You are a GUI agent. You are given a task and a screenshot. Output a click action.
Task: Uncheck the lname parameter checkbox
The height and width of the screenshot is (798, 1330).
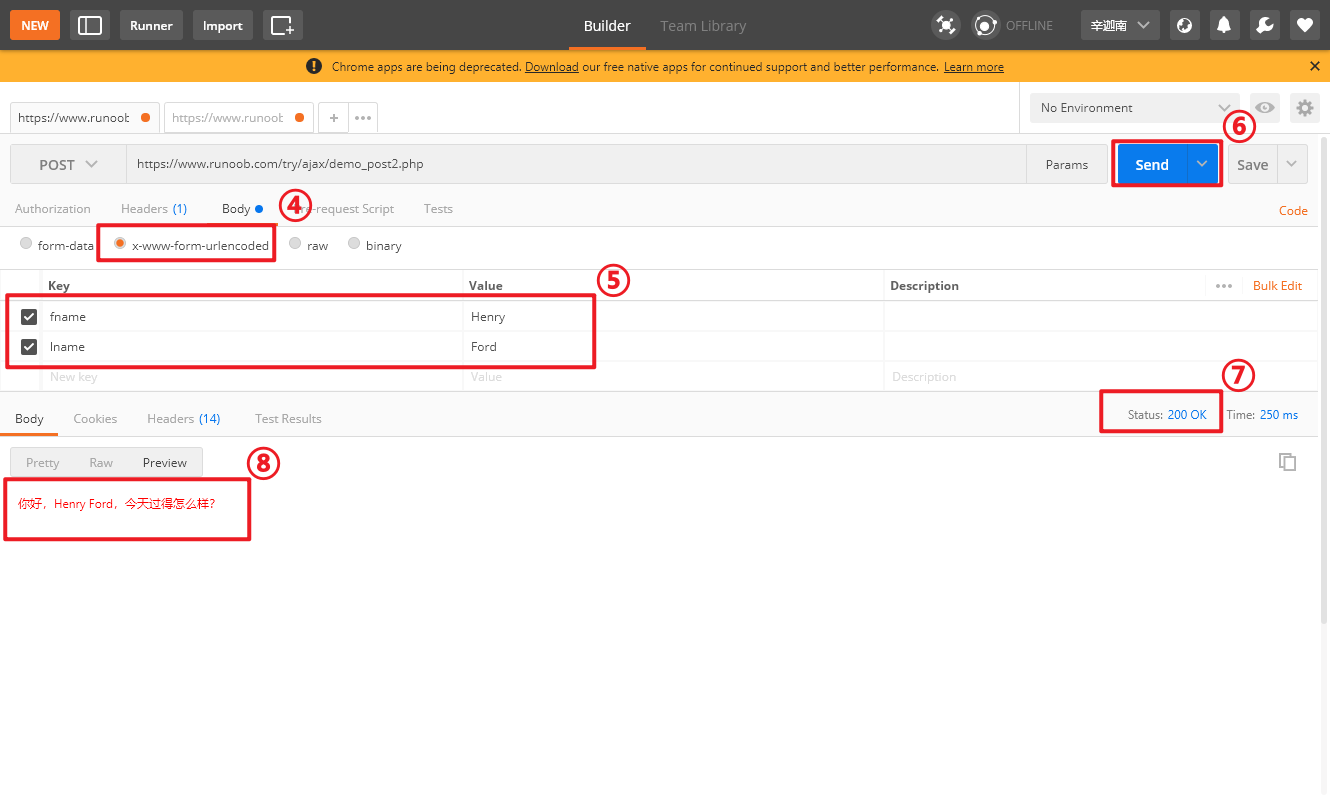(x=29, y=346)
